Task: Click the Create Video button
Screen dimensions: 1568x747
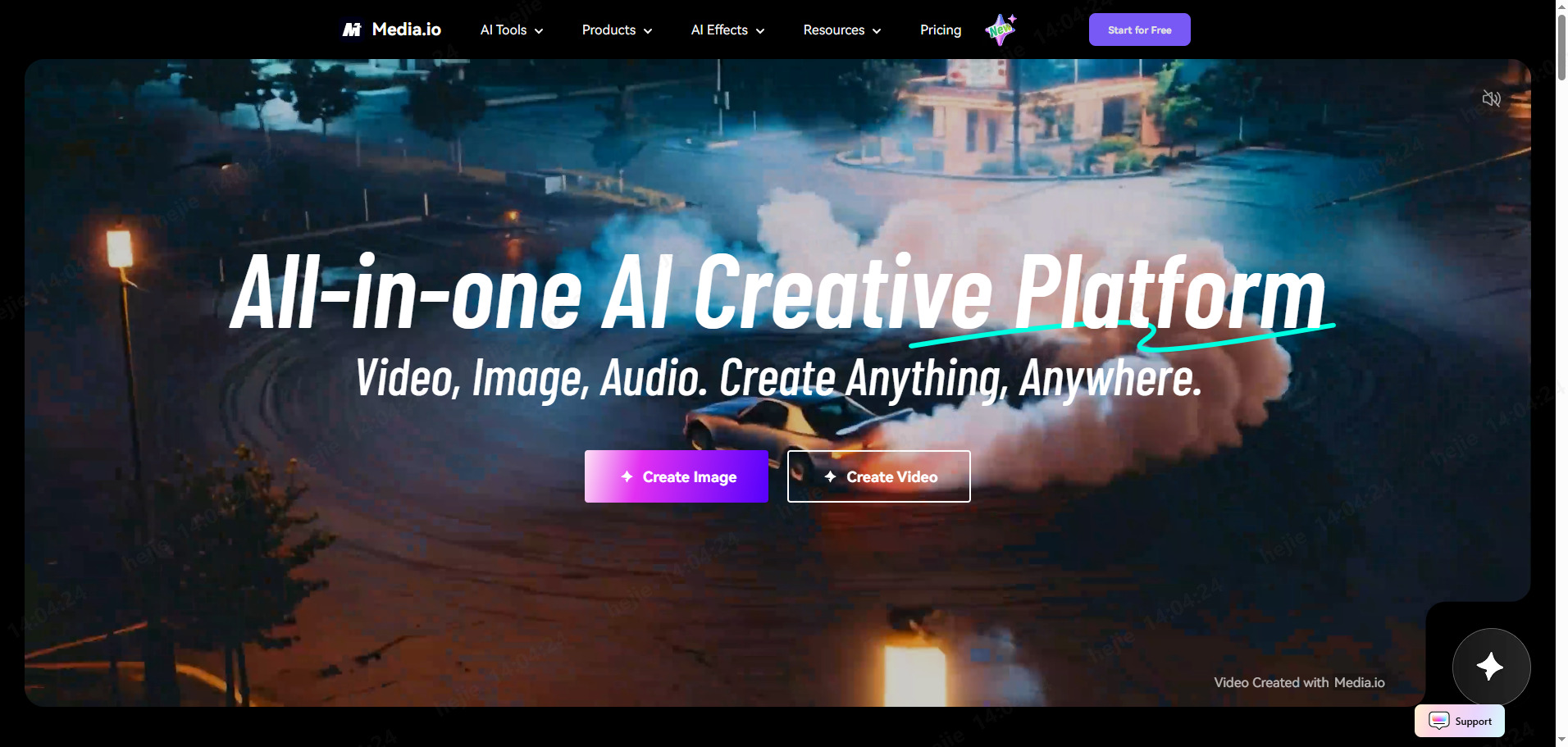Action: (x=879, y=476)
